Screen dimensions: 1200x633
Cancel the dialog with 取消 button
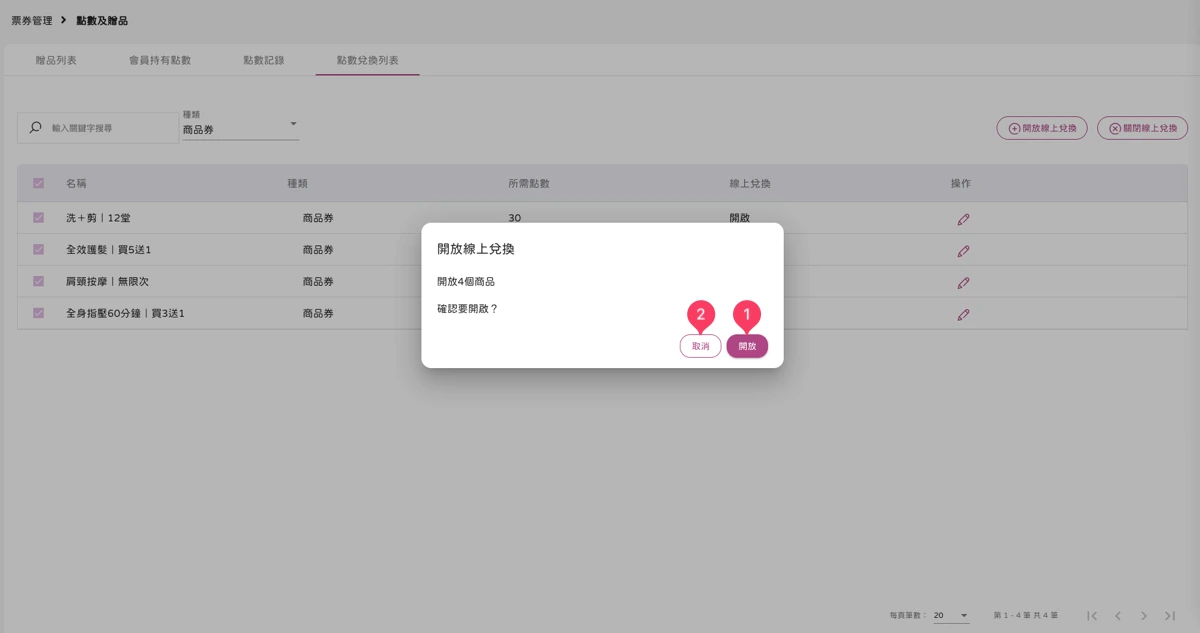(700, 346)
